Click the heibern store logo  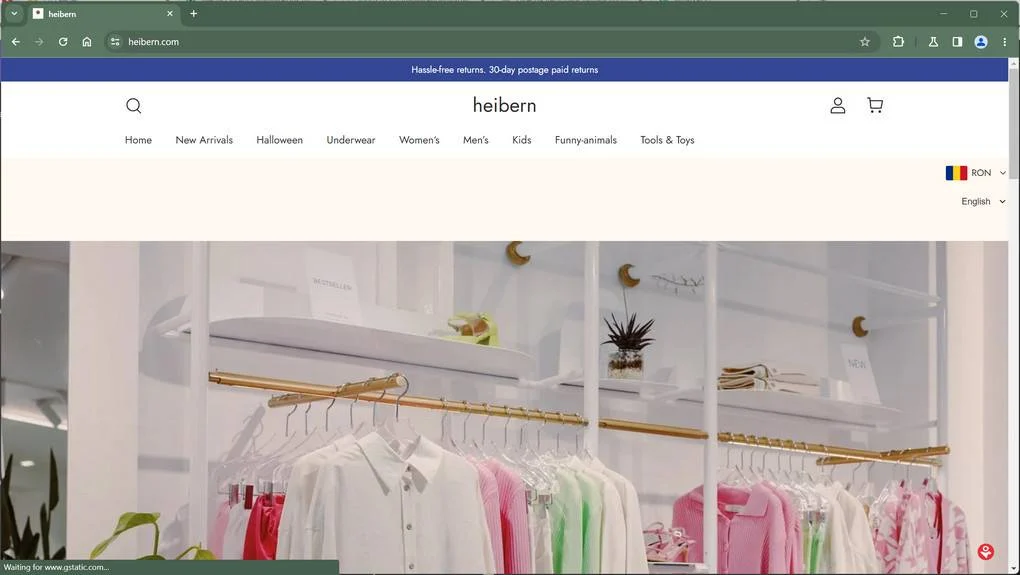tap(504, 105)
